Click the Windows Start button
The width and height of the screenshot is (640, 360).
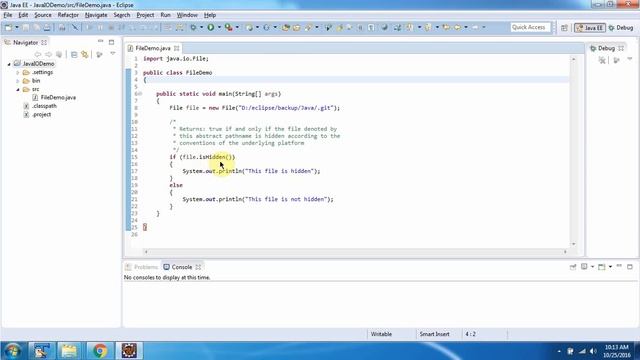coord(12,351)
